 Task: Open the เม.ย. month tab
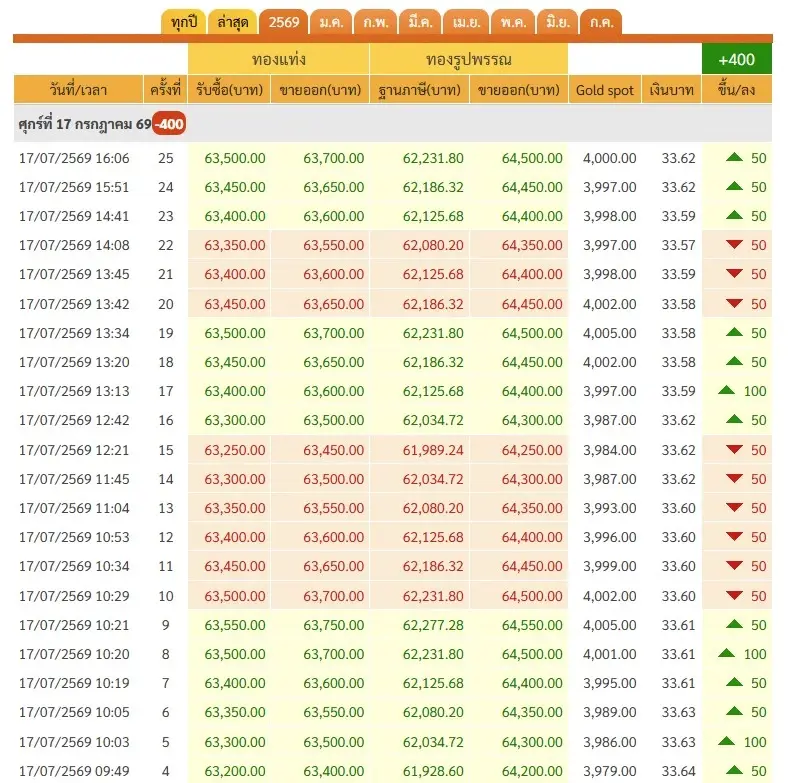(x=466, y=23)
